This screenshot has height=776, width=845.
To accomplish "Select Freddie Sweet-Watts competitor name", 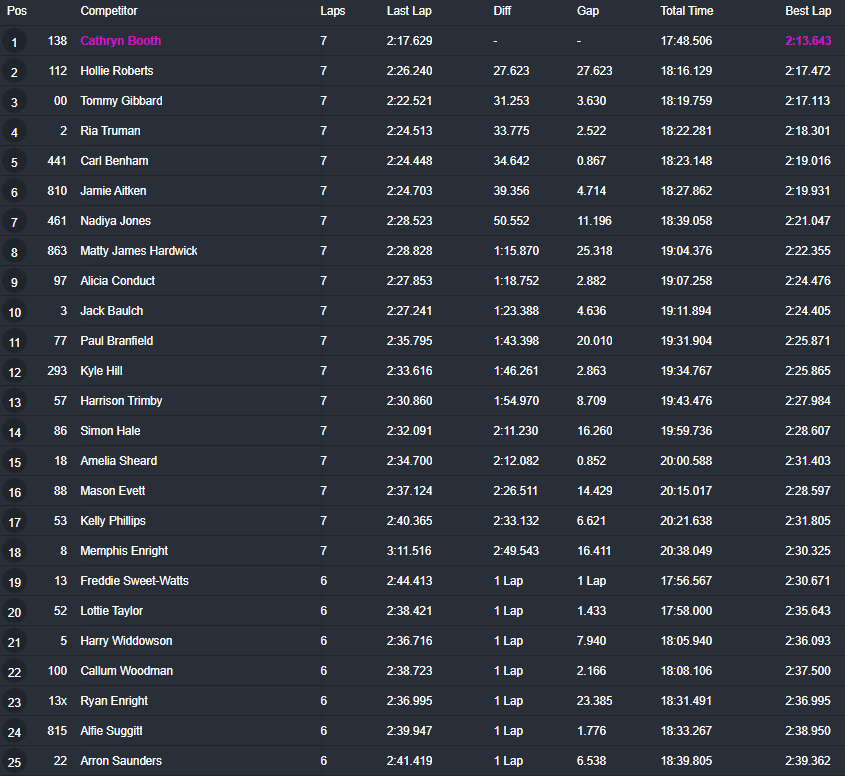I will tap(134, 580).
